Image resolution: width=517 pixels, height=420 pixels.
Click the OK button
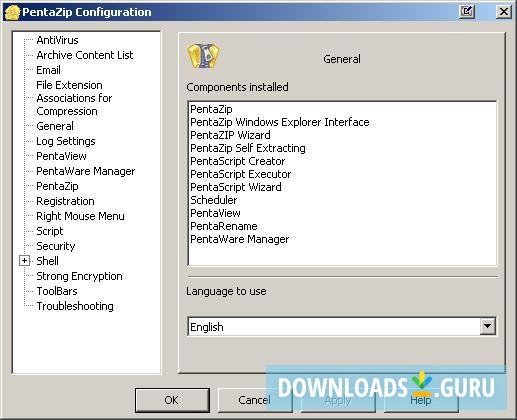pyautogui.click(x=172, y=400)
